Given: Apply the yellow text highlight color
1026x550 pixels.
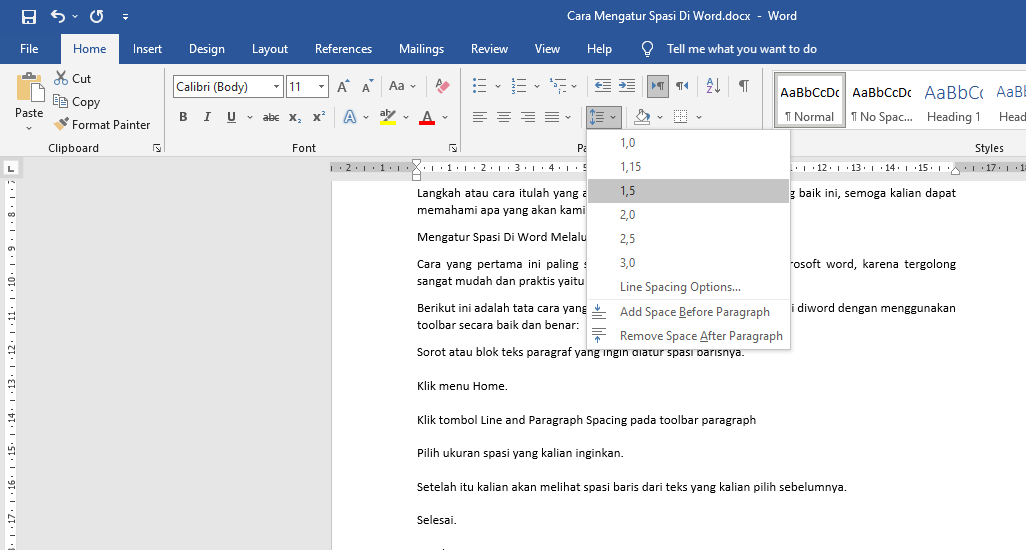Looking at the screenshot, I should point(388,117).
